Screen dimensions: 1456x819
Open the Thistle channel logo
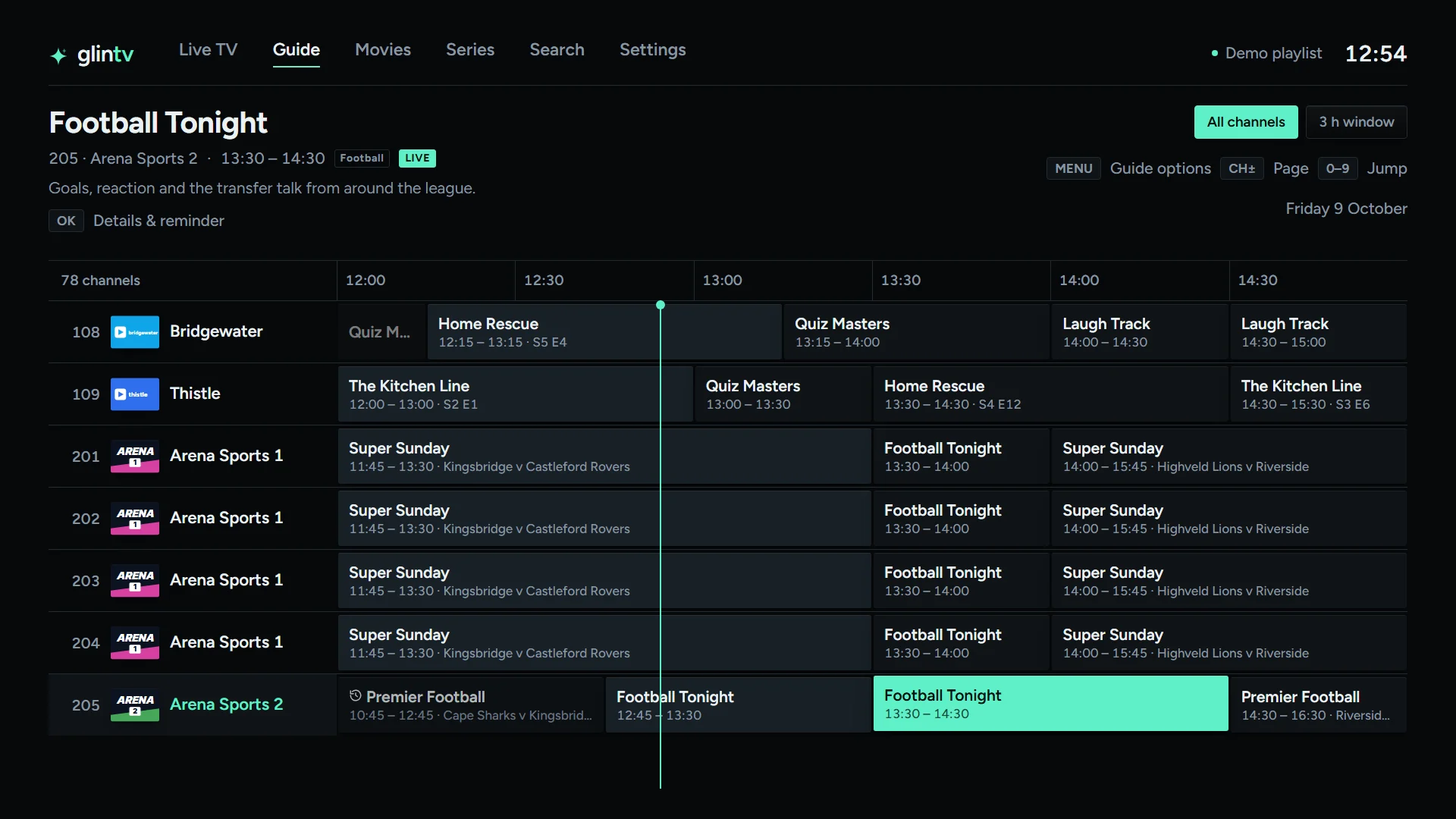(135, 394)
